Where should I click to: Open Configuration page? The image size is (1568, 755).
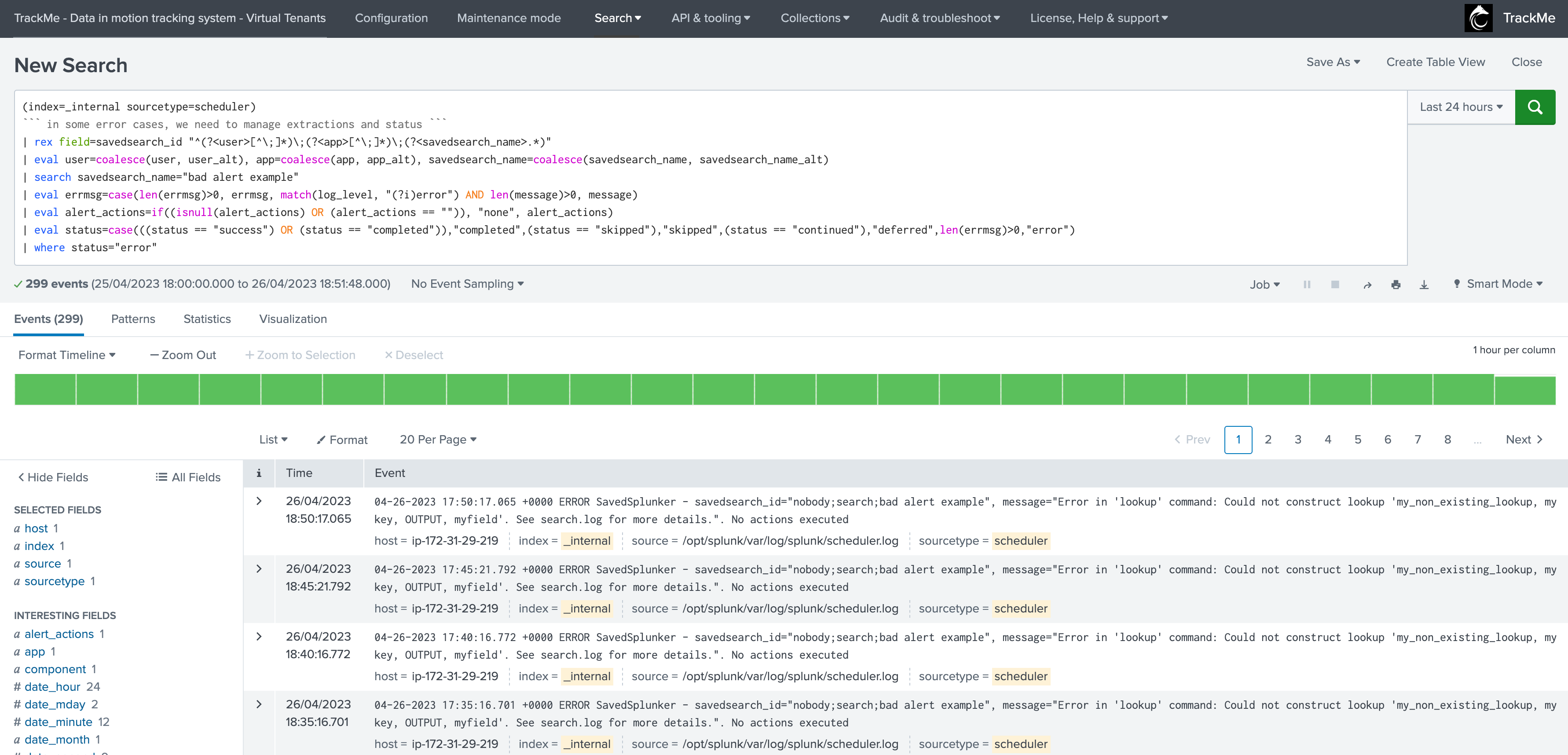point(391,18)
